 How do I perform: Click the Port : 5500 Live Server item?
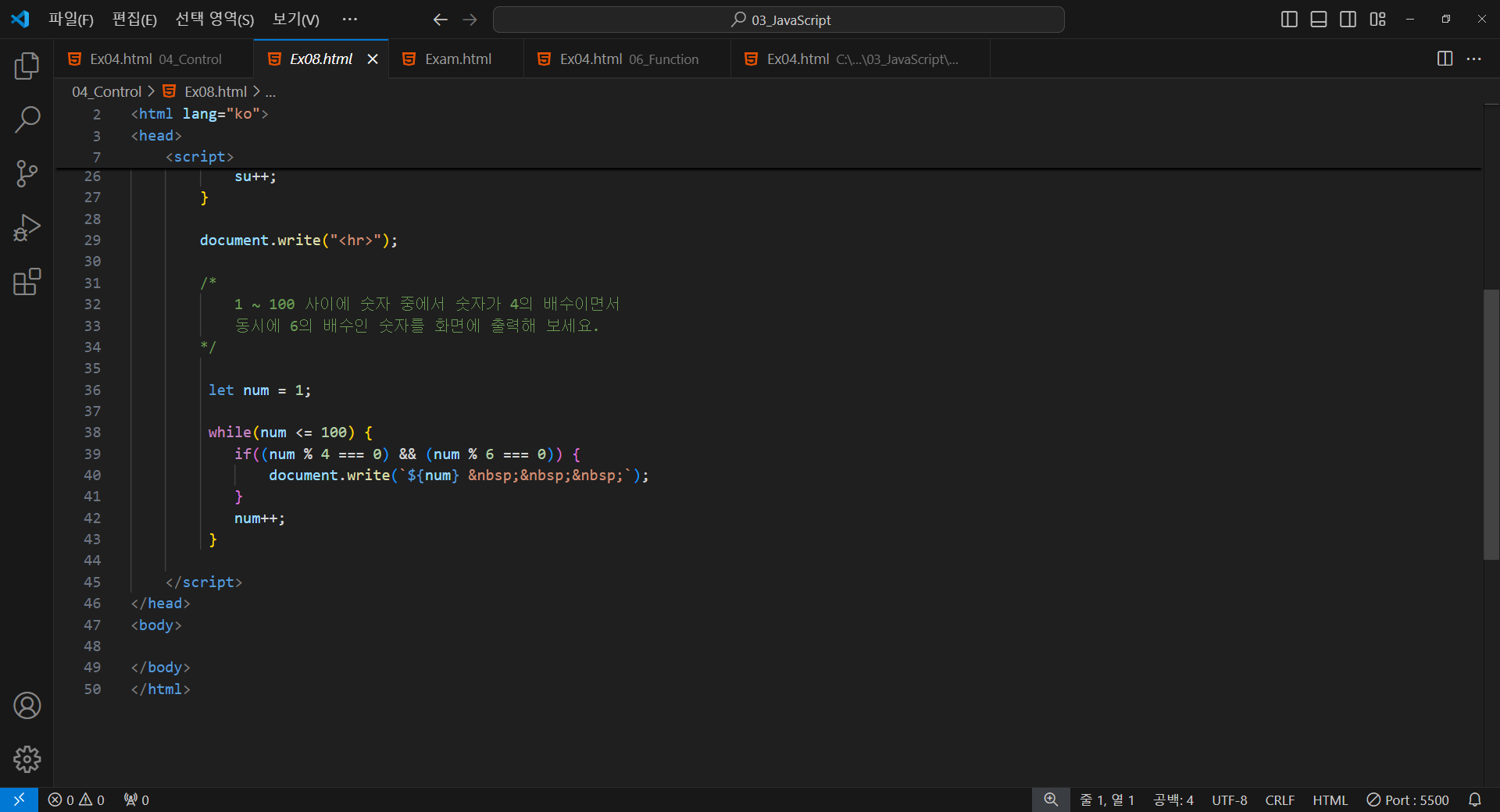[1408, 800]
